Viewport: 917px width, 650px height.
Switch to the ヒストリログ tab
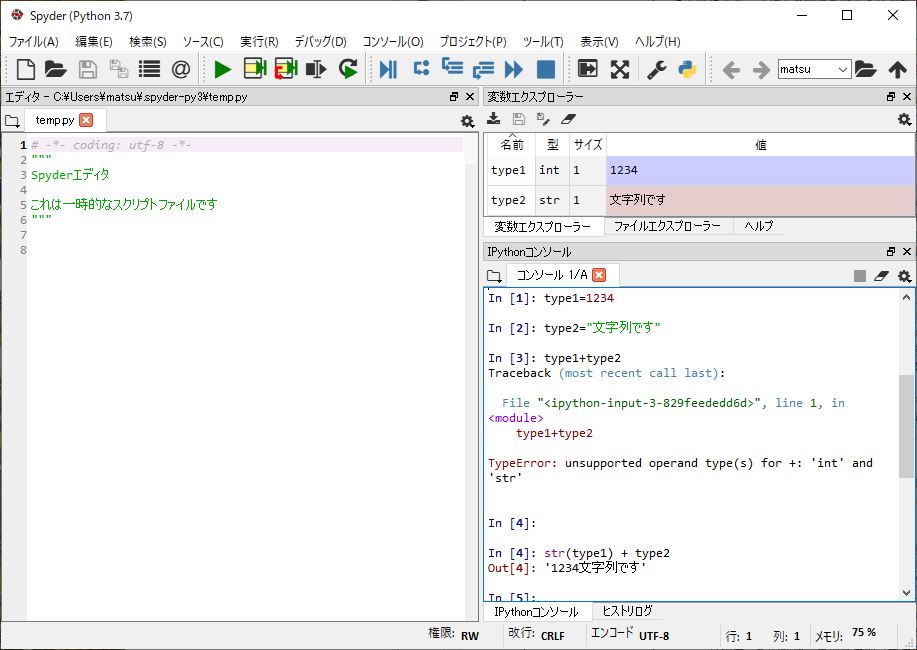click(628, 611)
